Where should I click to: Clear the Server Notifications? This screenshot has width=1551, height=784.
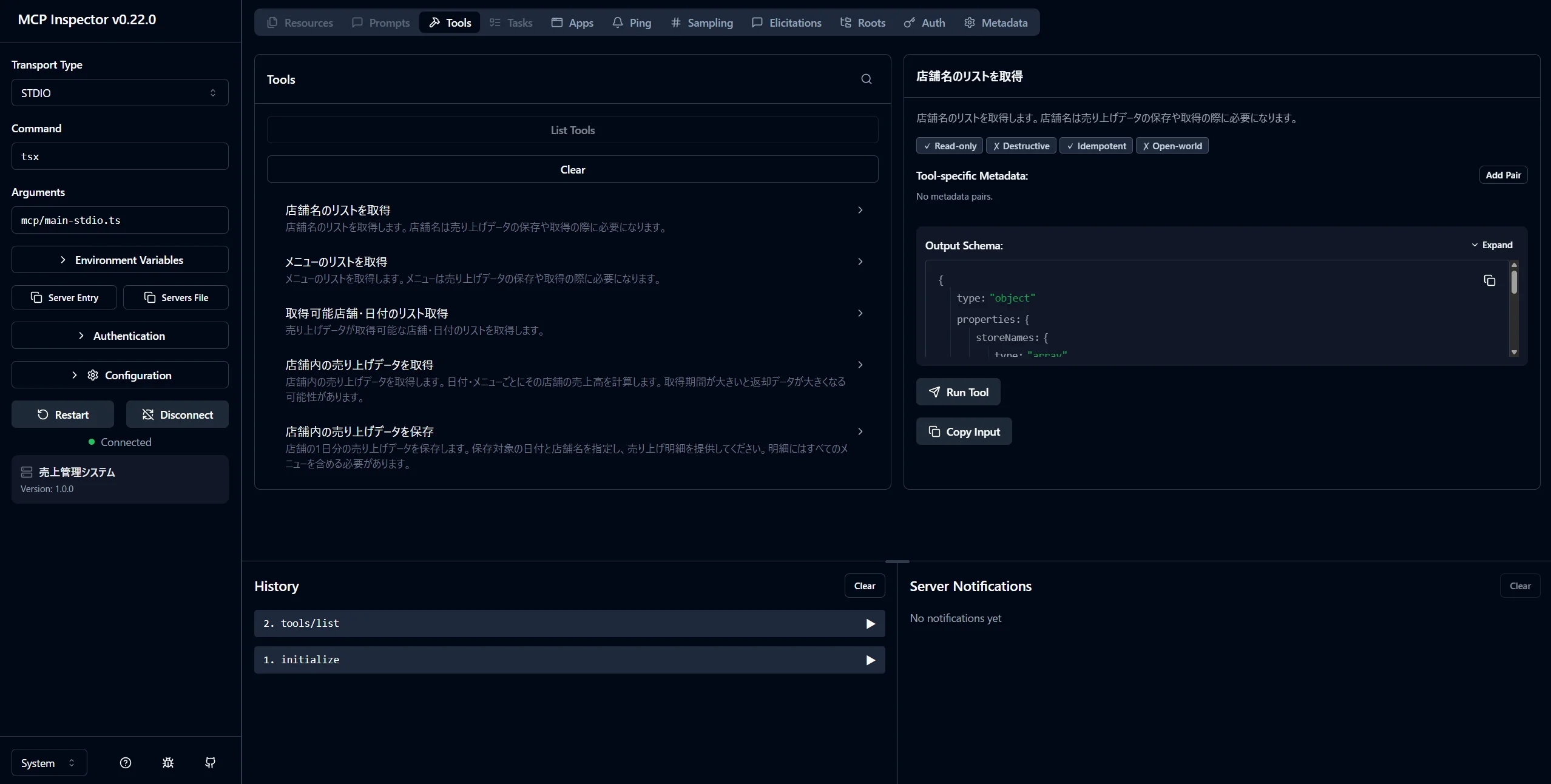click(x=1520, y=586)
